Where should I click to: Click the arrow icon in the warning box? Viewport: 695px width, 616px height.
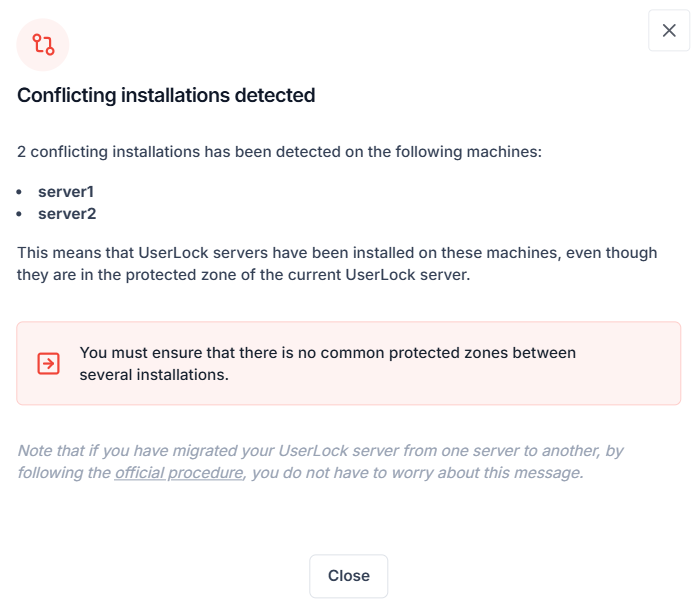tap(48, 363)
